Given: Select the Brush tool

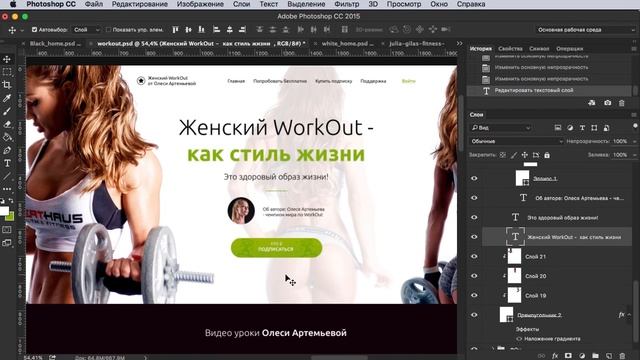Looking at the screenshot, I should [7, 111].
